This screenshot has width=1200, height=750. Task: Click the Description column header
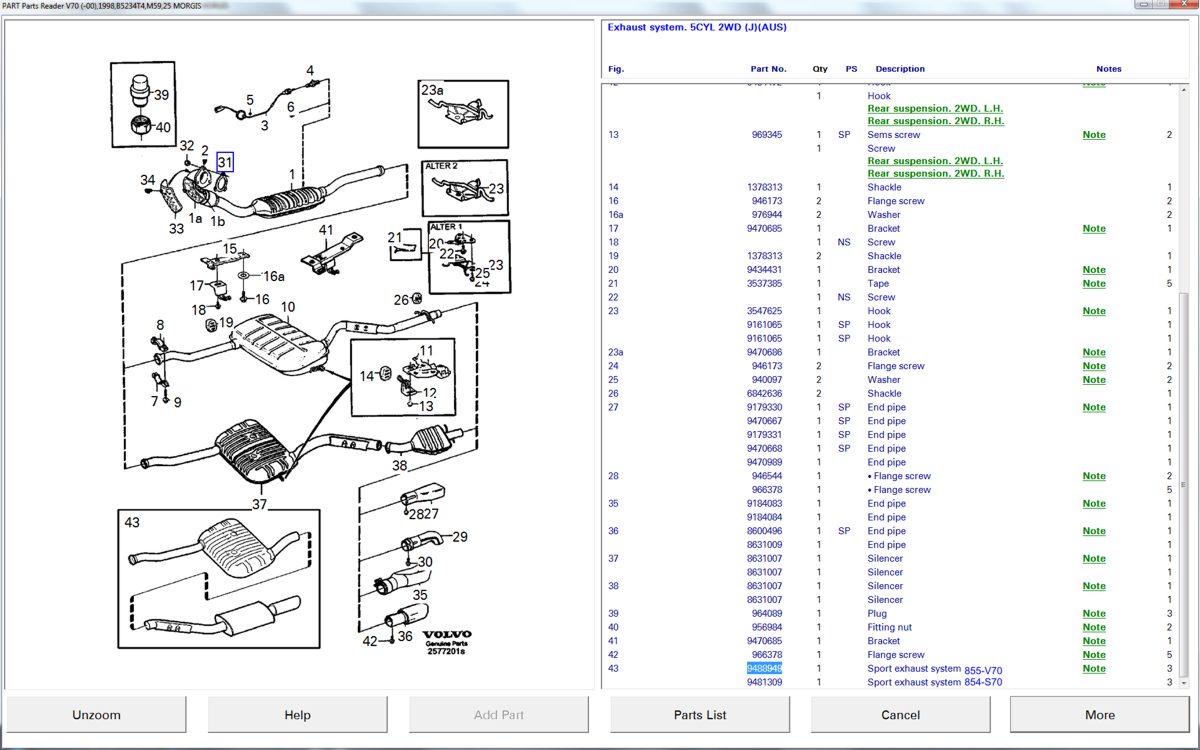click(899, 69)
